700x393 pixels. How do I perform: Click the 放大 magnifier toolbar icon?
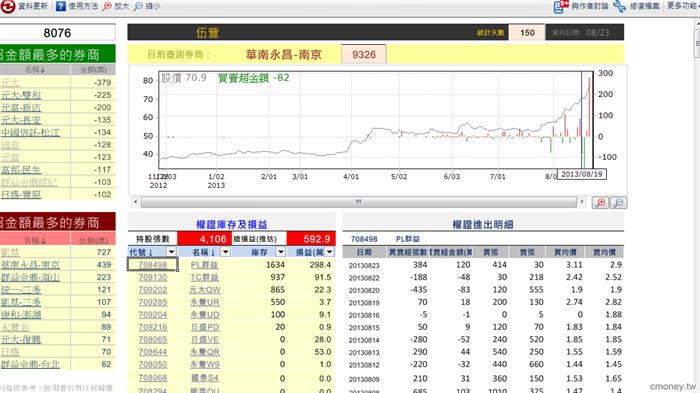point(108,6)
